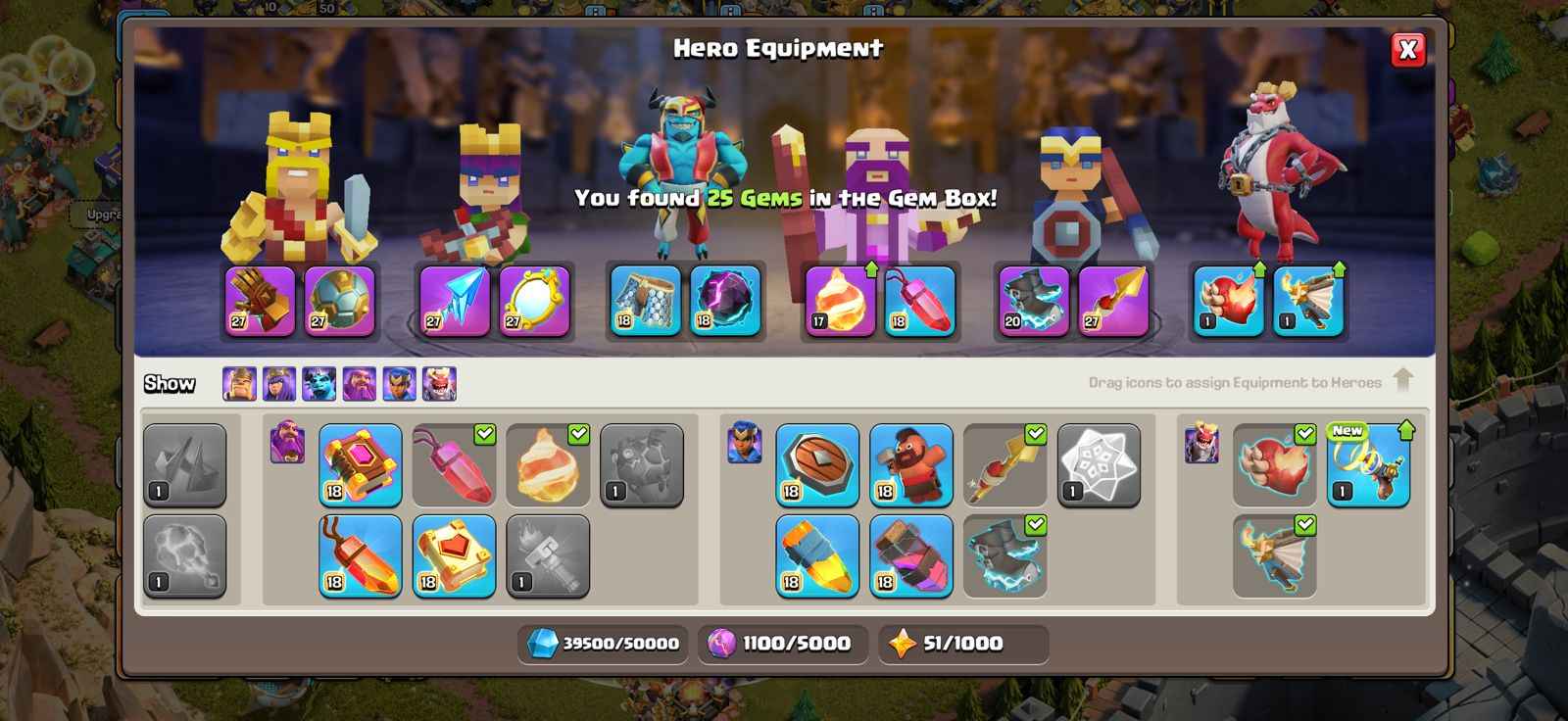Open the new equipment marked New

click(1369, 465)
